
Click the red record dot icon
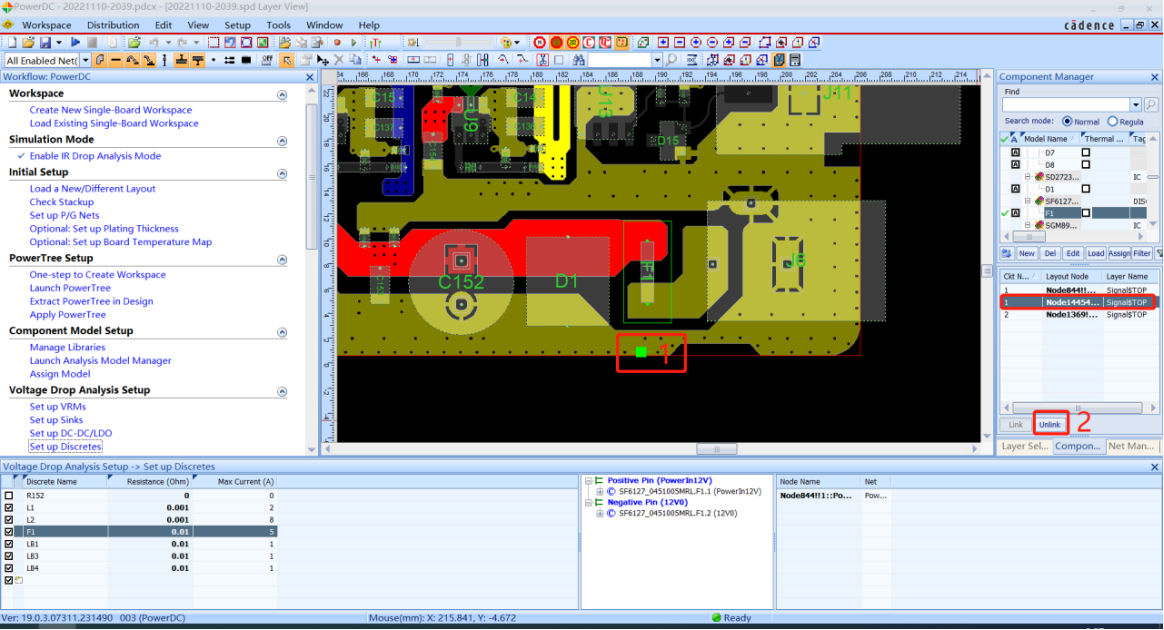pyautogui.click(x=337, y=42)
